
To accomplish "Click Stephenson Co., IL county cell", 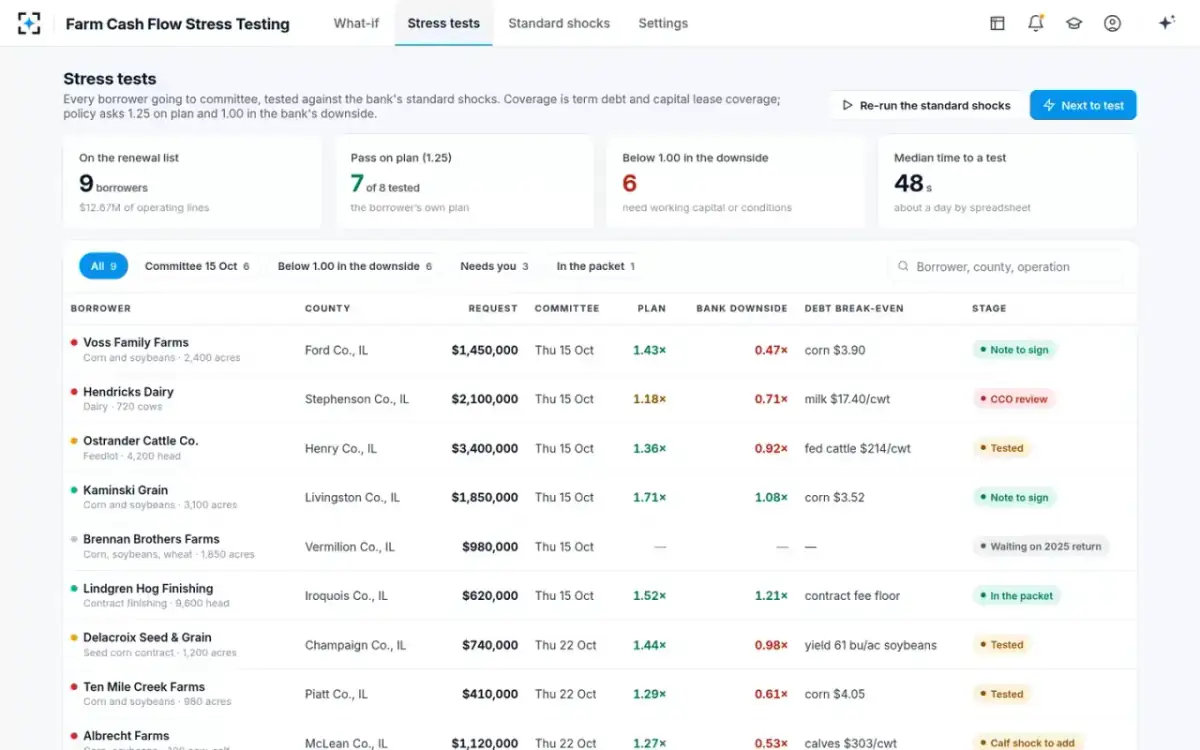I will tap(357, 399).
